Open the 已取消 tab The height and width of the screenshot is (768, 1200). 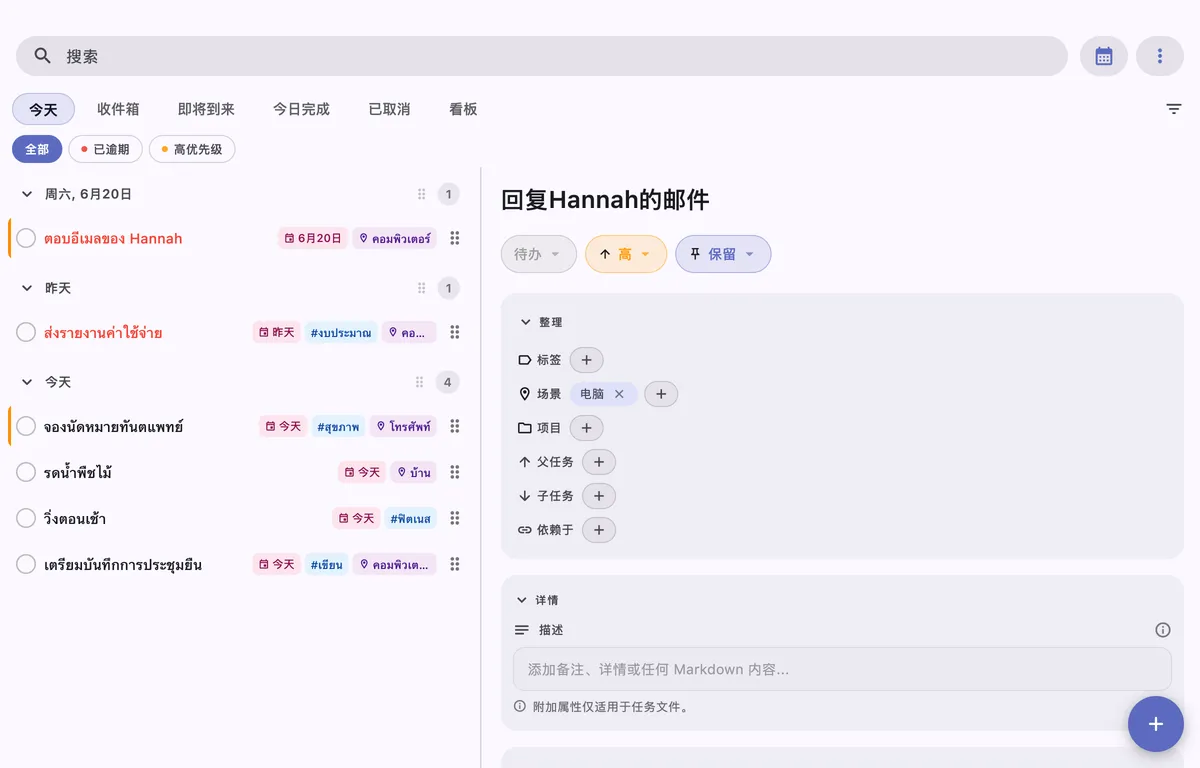click(389, 109)
